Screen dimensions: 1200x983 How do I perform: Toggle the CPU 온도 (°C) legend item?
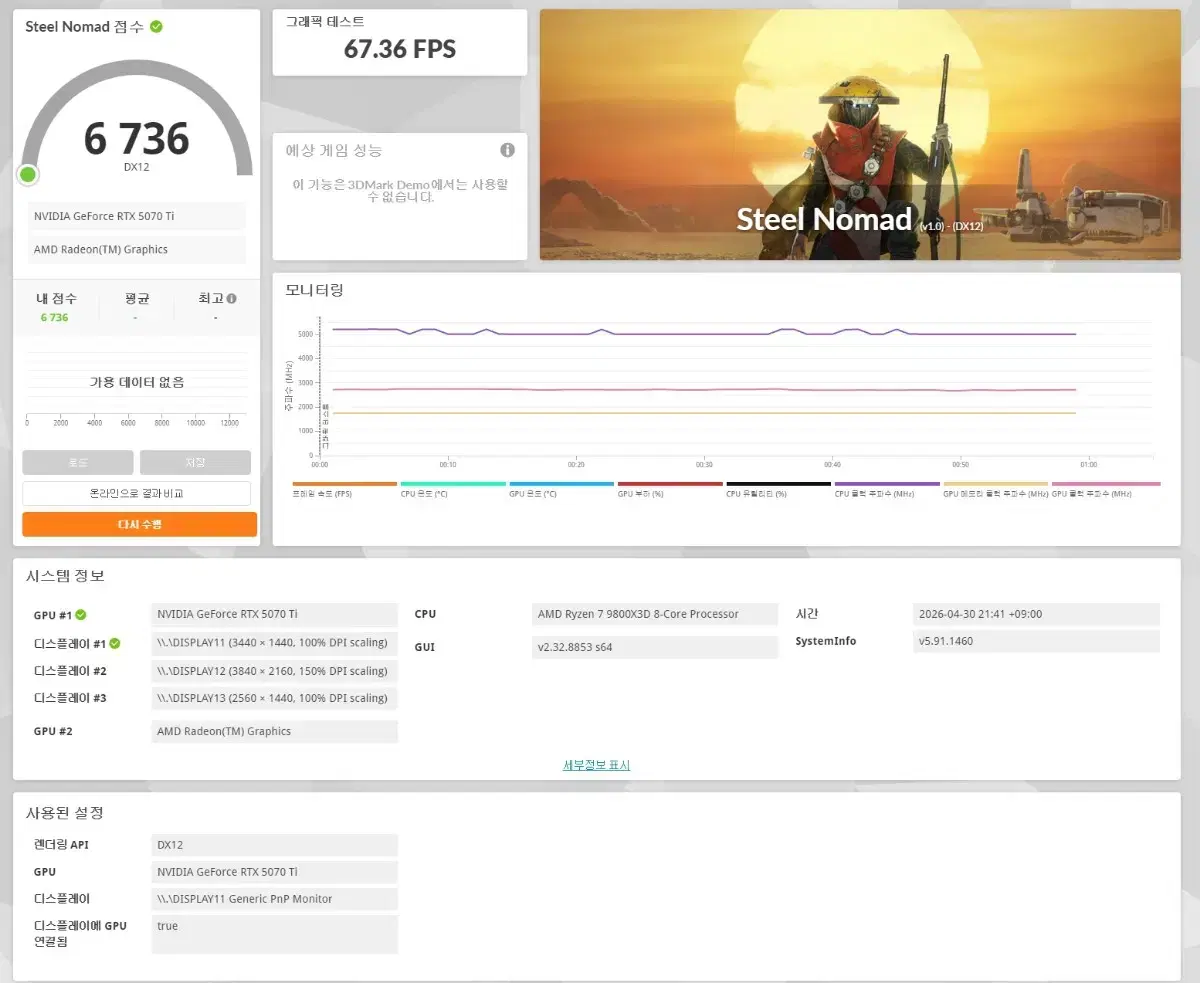tap(453, 489)
